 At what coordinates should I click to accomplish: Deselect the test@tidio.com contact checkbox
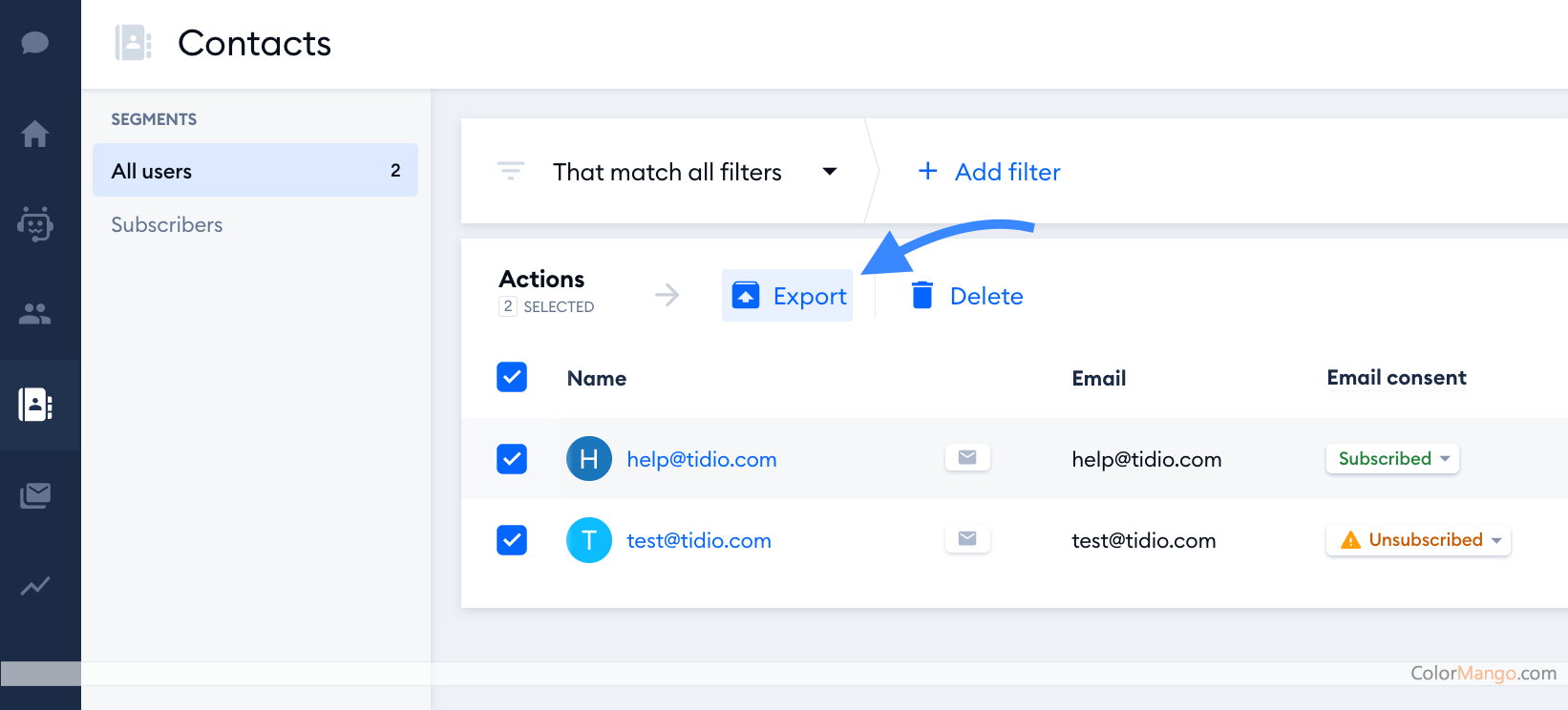[512, 540]
